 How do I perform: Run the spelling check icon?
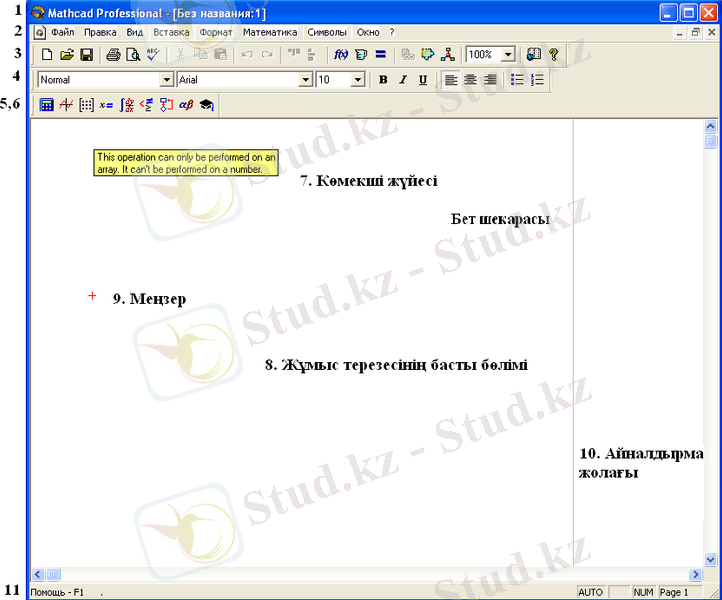(x=153, y=55)
